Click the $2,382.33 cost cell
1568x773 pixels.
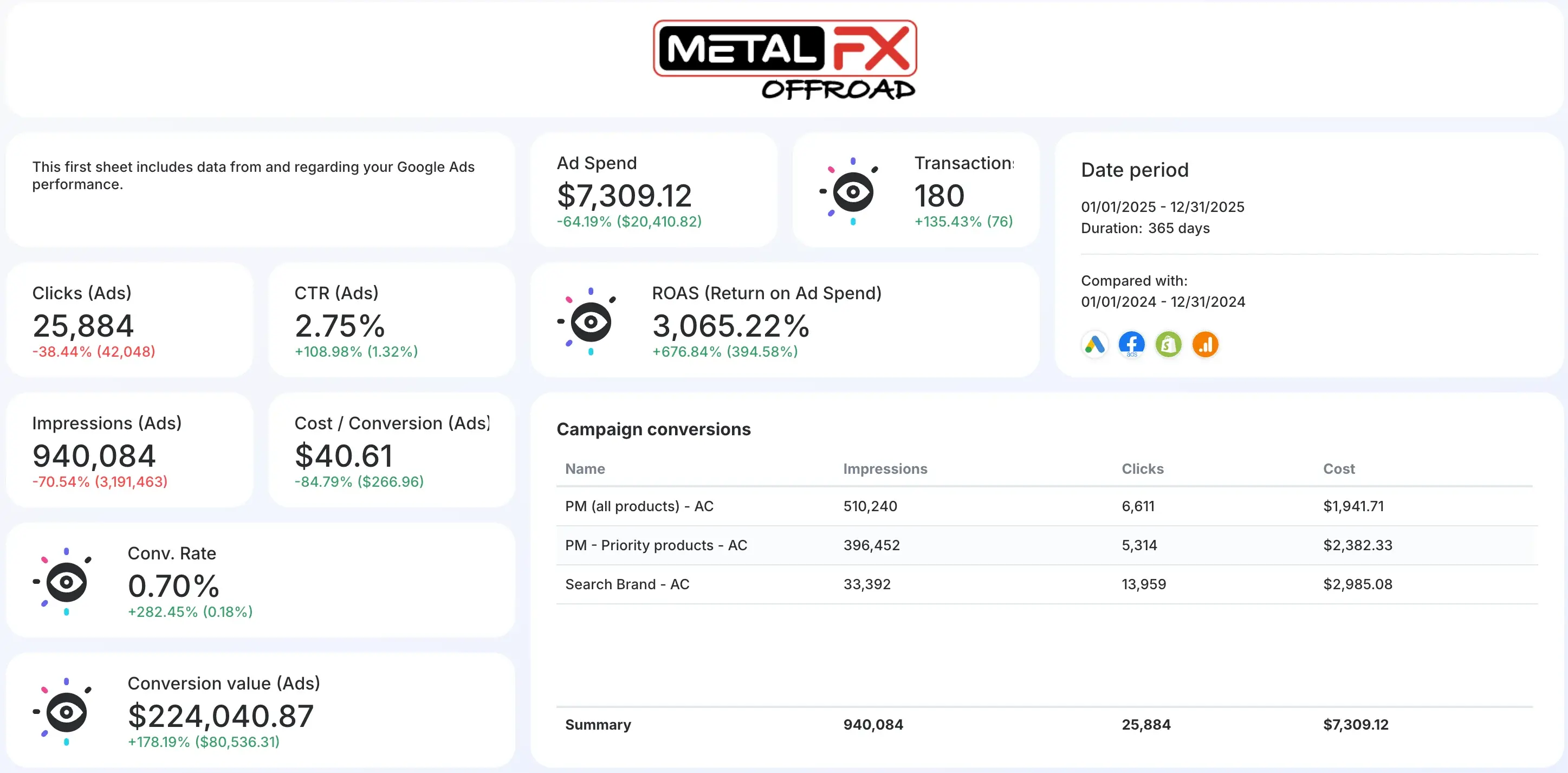[x=1357, y=545]
